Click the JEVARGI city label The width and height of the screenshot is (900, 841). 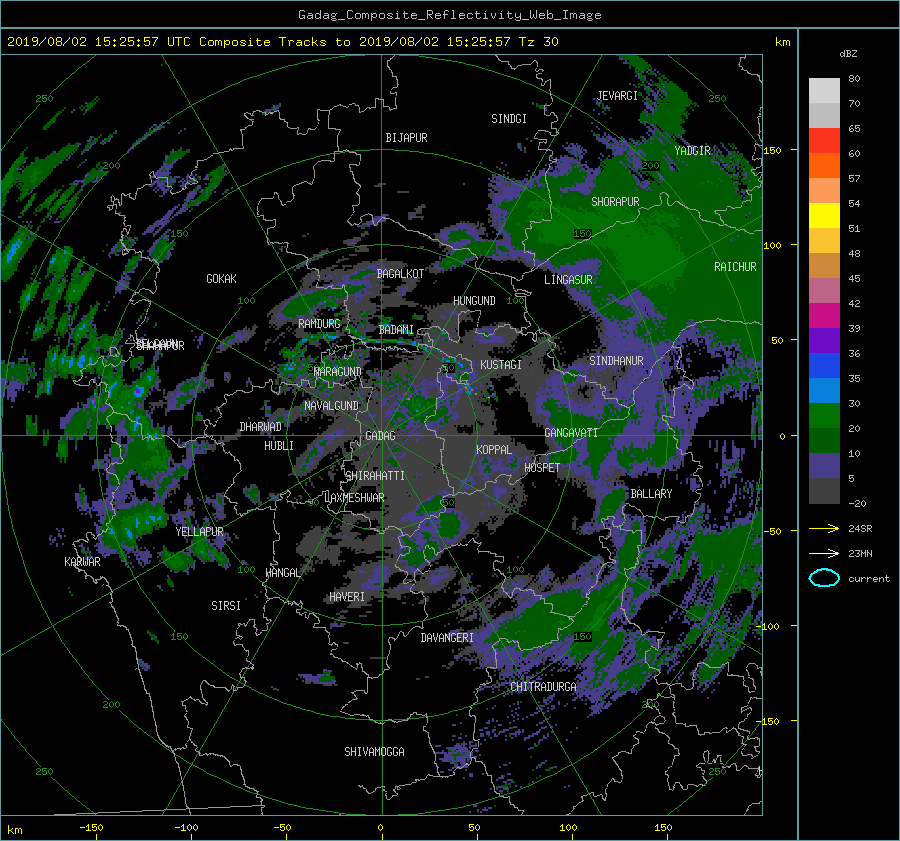point(617,96)
